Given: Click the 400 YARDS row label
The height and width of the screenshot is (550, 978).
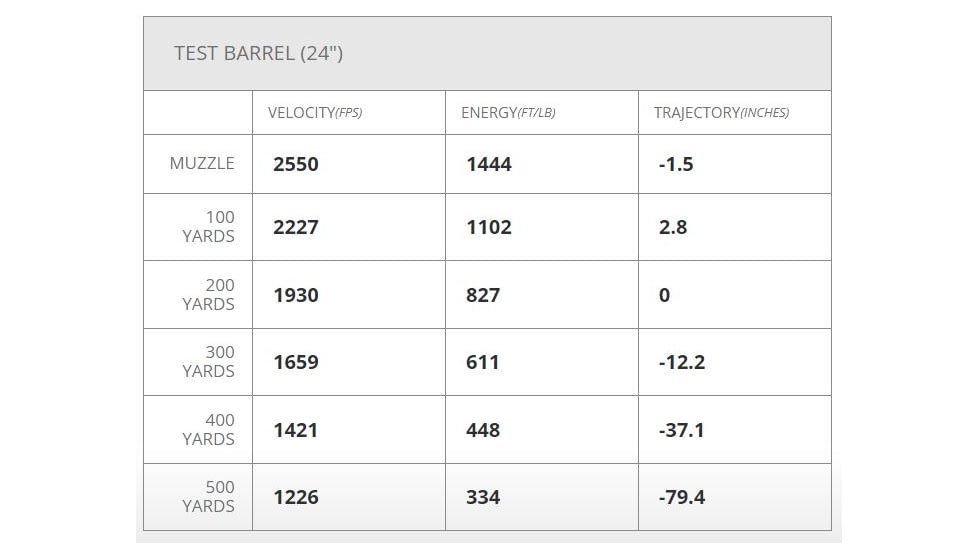Looking at the screenshot, I should pyautogui.click(x=209, y=430).
